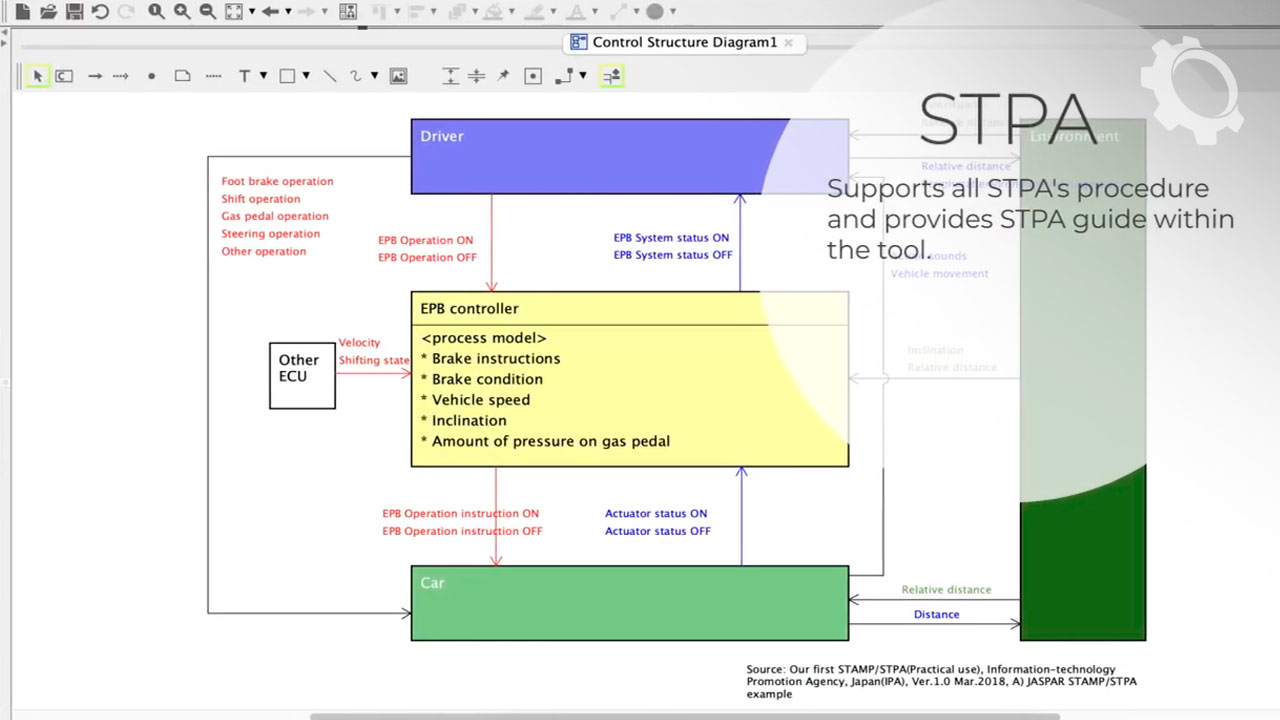Click the image insertion tool
The image size is (1280, 720).
point(398,76)
